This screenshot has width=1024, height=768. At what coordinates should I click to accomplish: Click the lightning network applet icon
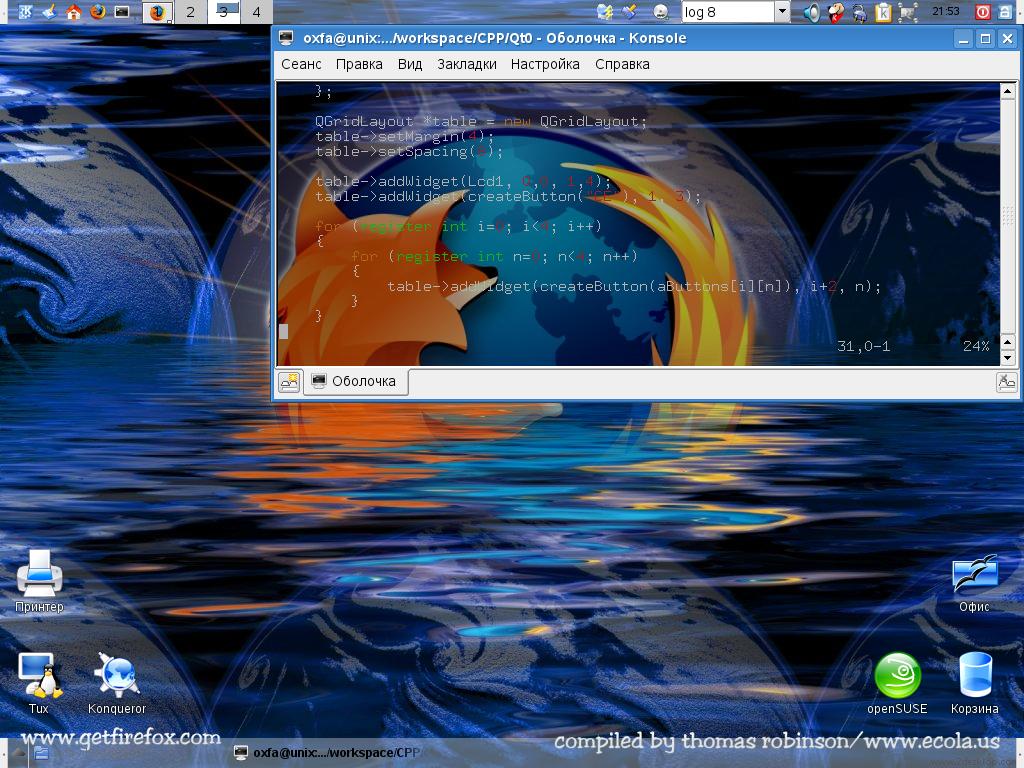click(605, 12)
